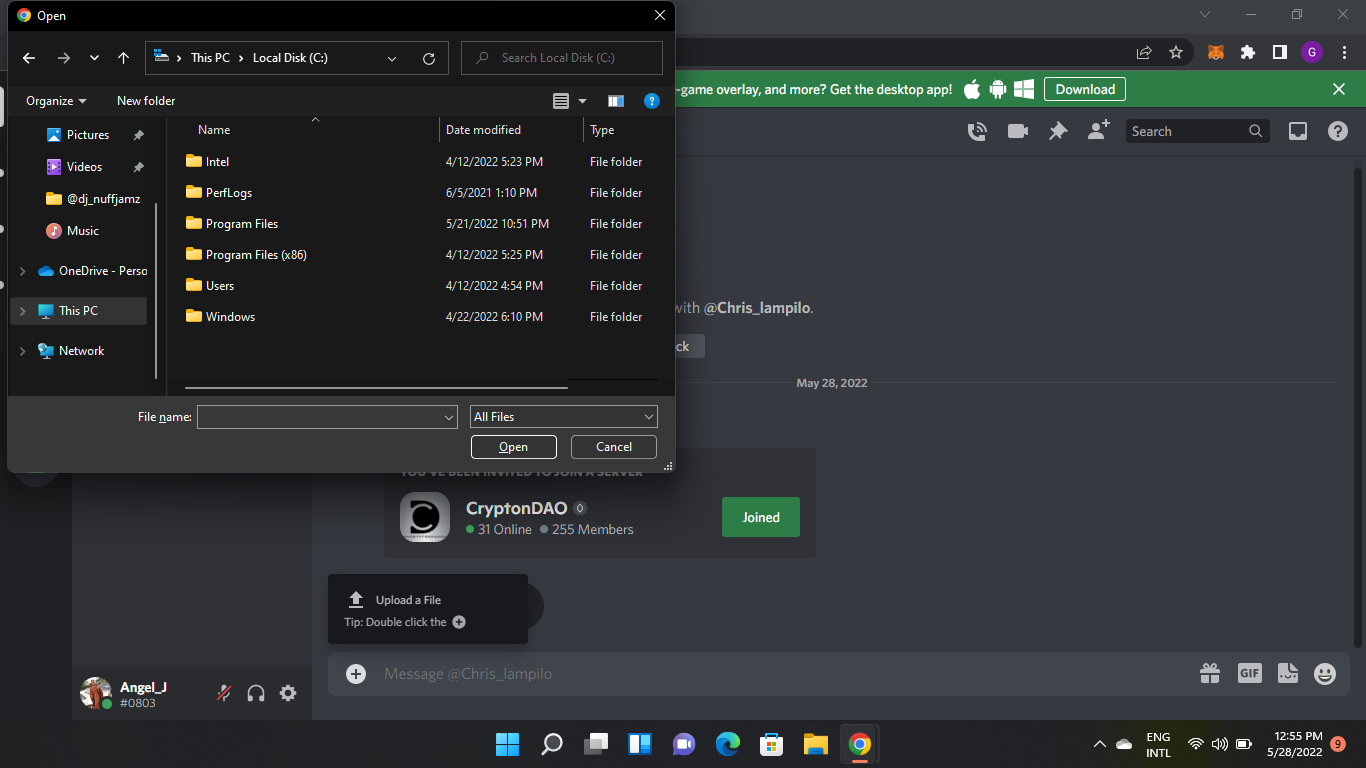Click the Joined button for CryptonDAO
1366x768 pixels.
coord(761,517)
